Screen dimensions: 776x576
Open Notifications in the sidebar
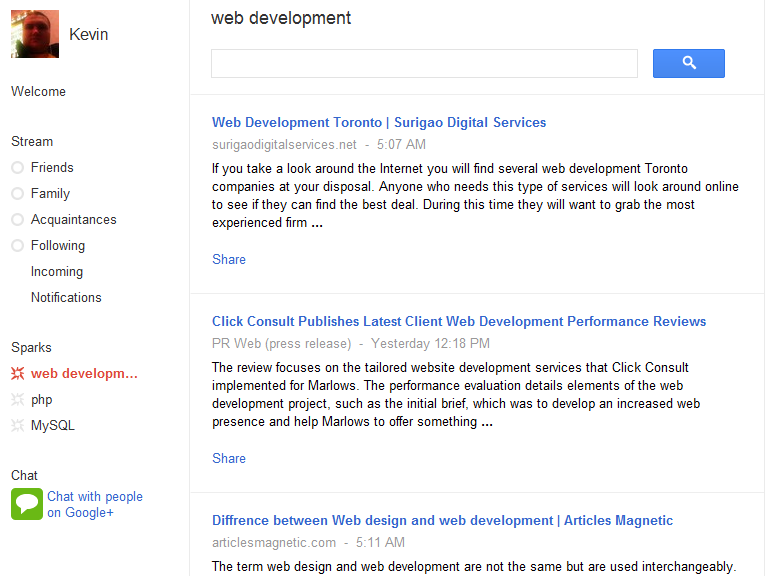point(66,297)
